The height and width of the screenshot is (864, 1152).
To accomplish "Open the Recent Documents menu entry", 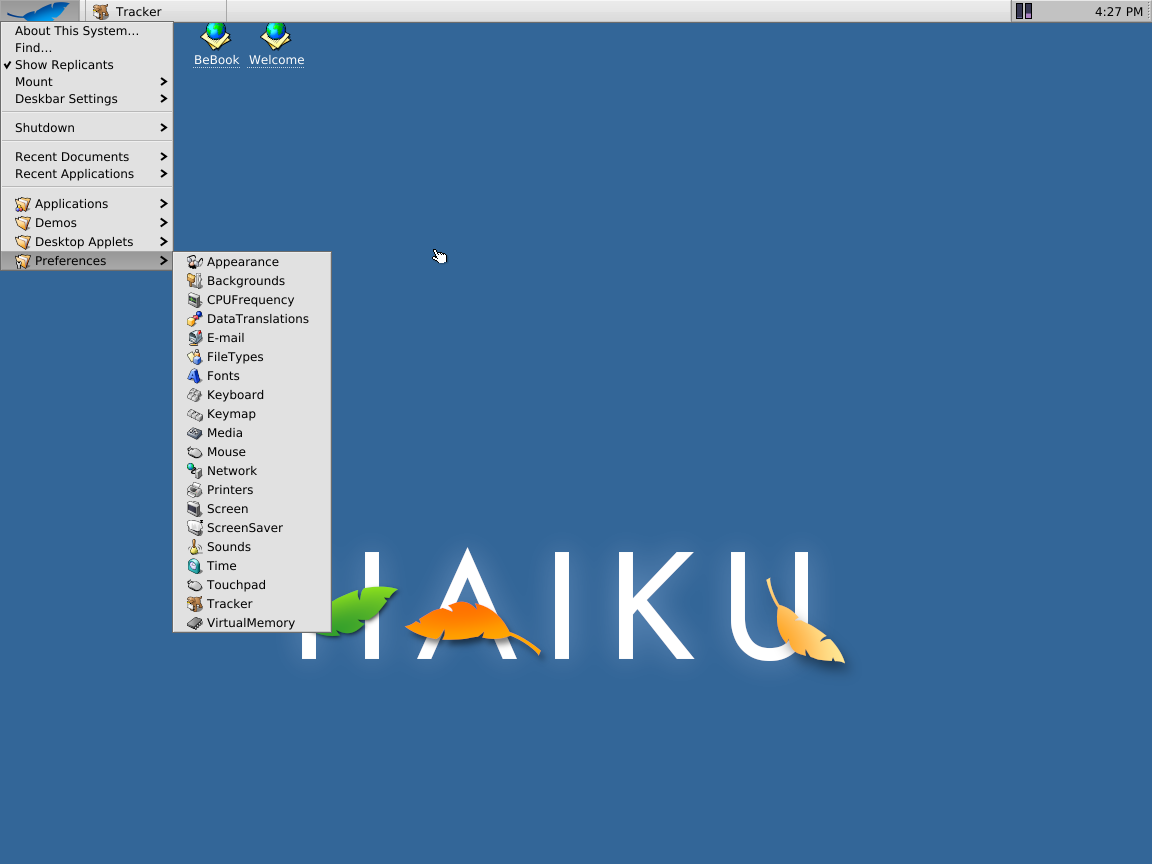I will point(87,156).
